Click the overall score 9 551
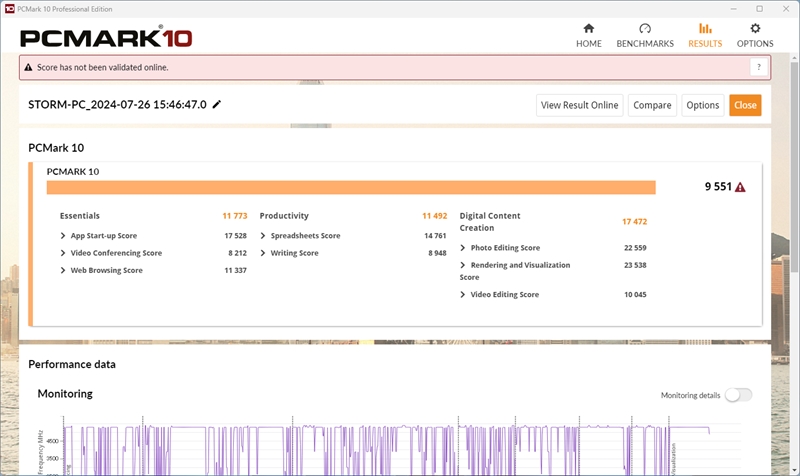The height and width of the screenshot is (476, 800). tap(718, 187)
